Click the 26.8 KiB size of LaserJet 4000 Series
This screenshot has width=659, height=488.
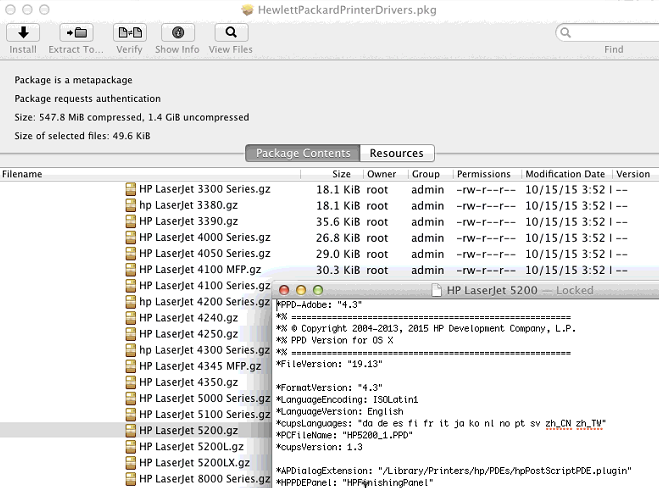click(x=338, y=238)
